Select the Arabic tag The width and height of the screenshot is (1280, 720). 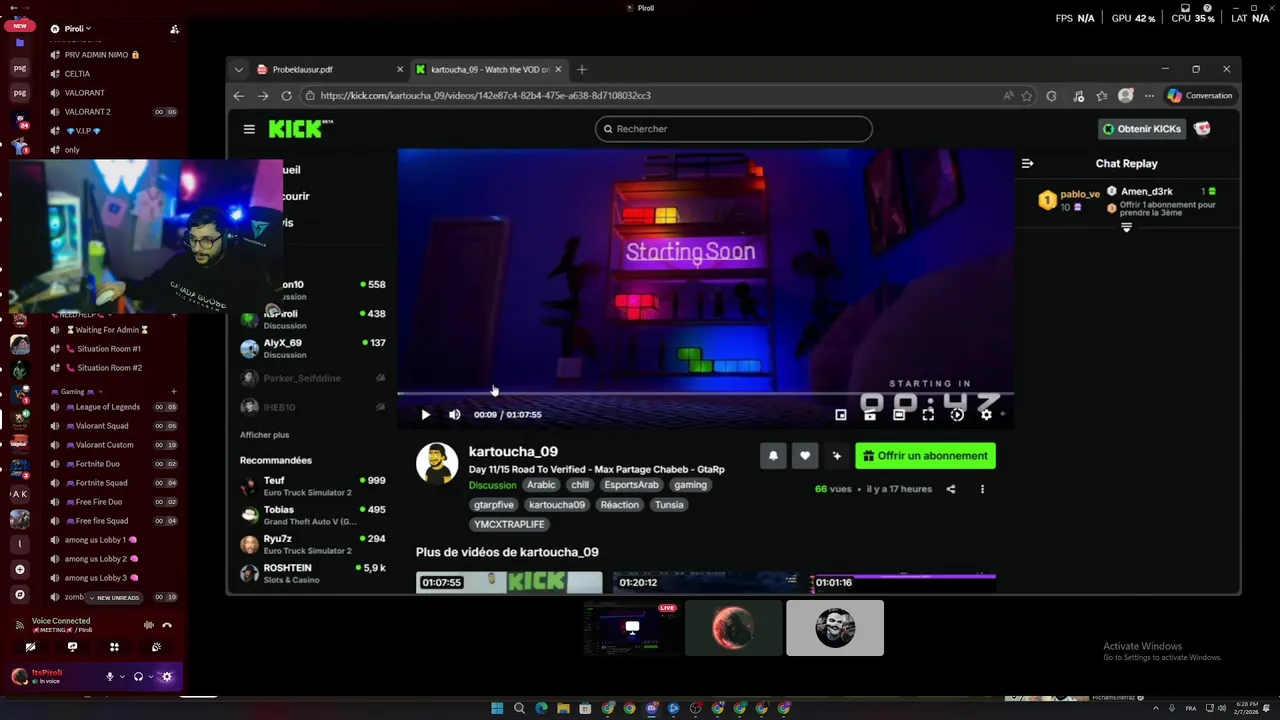click(x=541, y=485)
